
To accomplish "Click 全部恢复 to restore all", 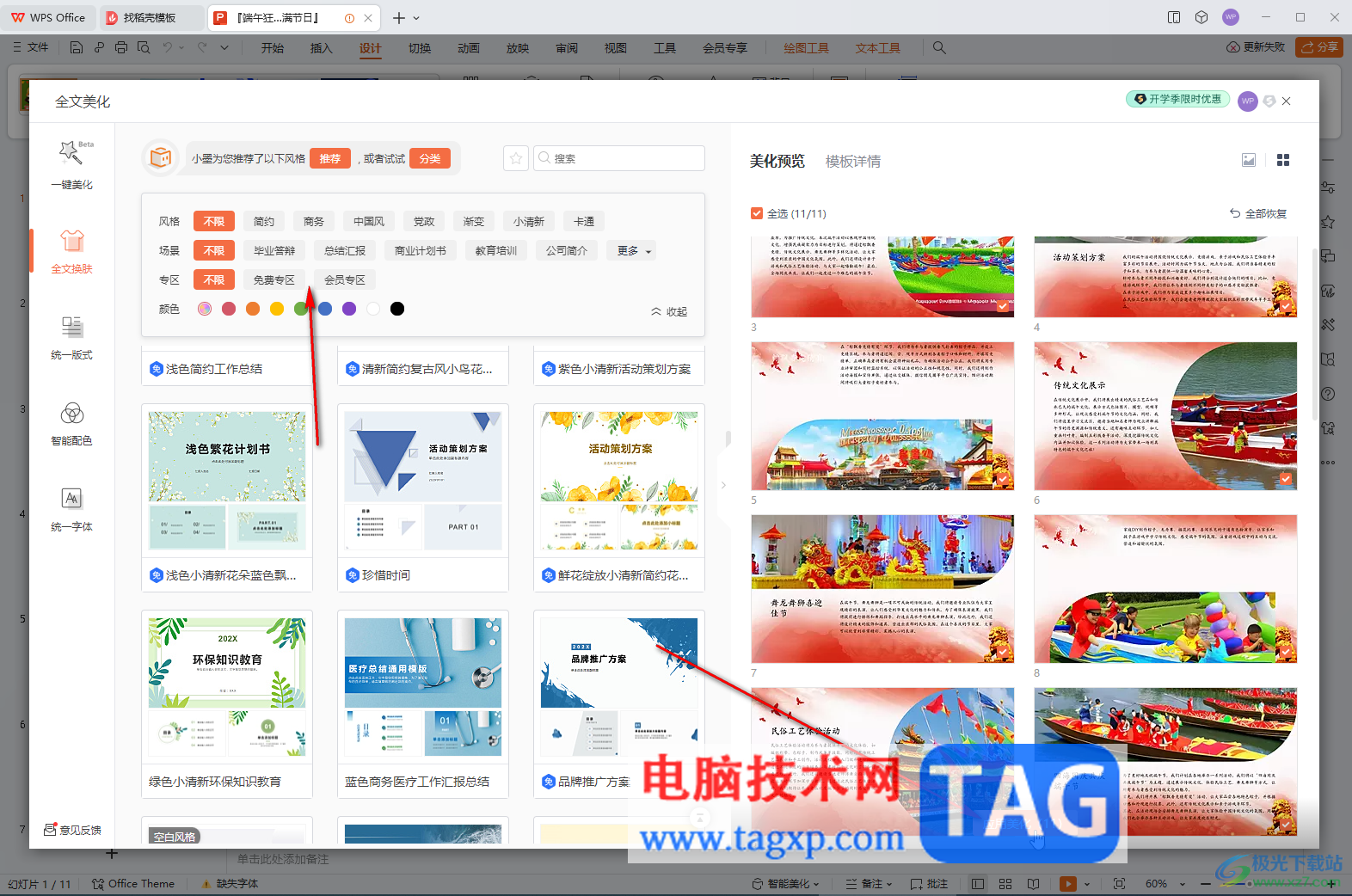I will click(1258, 213).
